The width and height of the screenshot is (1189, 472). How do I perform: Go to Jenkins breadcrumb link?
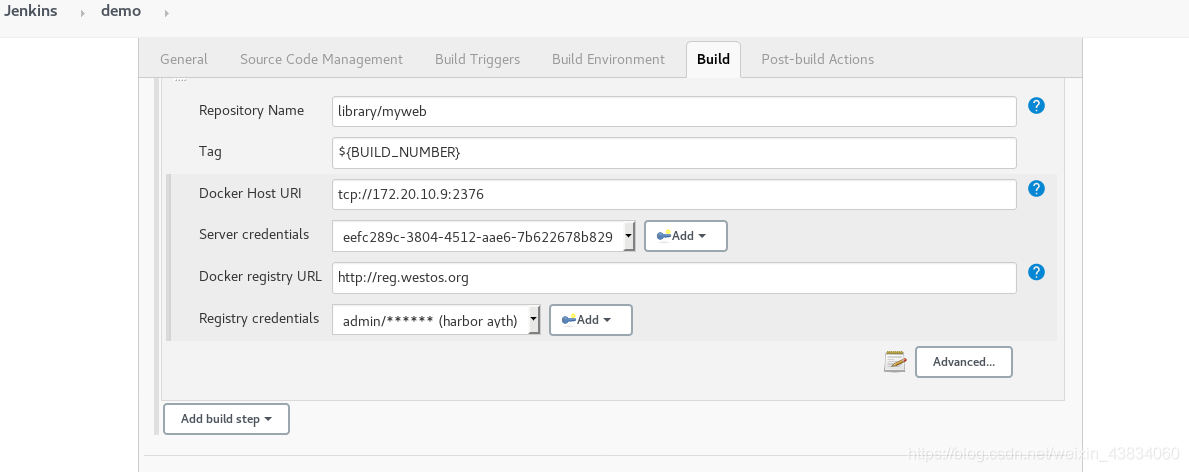pyautogui.click(x=30, y=11)
